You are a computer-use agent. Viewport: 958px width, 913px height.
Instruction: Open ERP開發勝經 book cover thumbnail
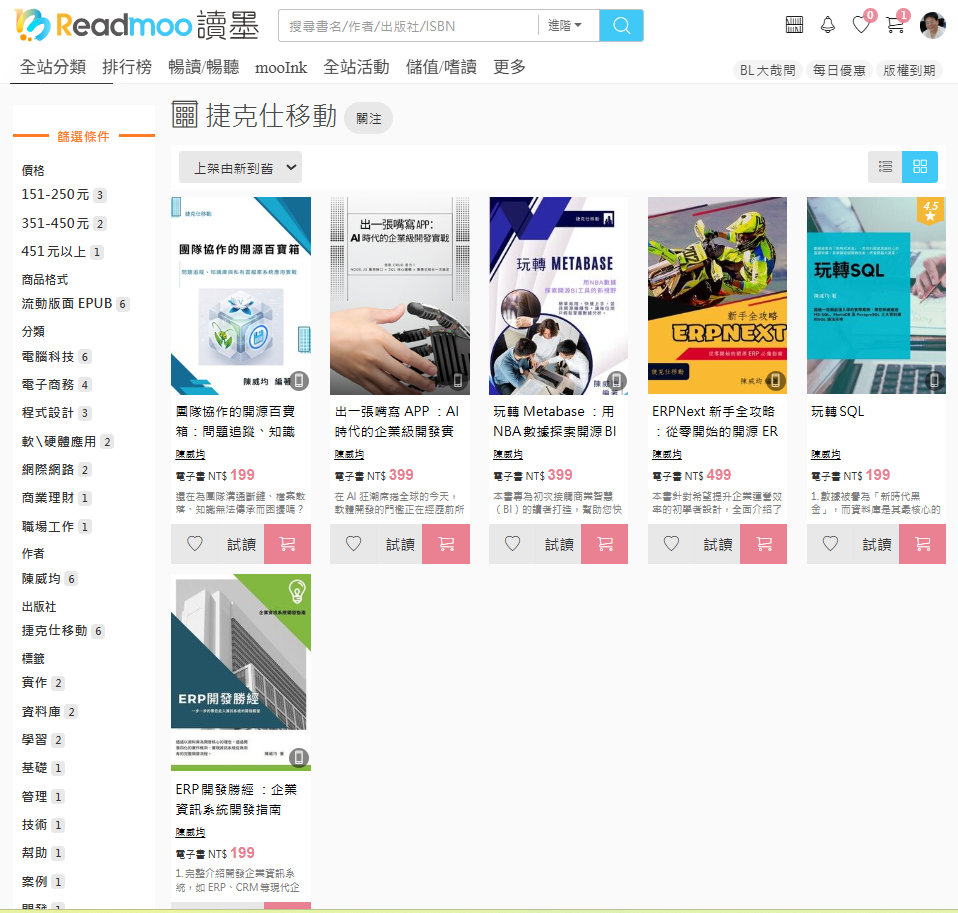pos(241,672)
